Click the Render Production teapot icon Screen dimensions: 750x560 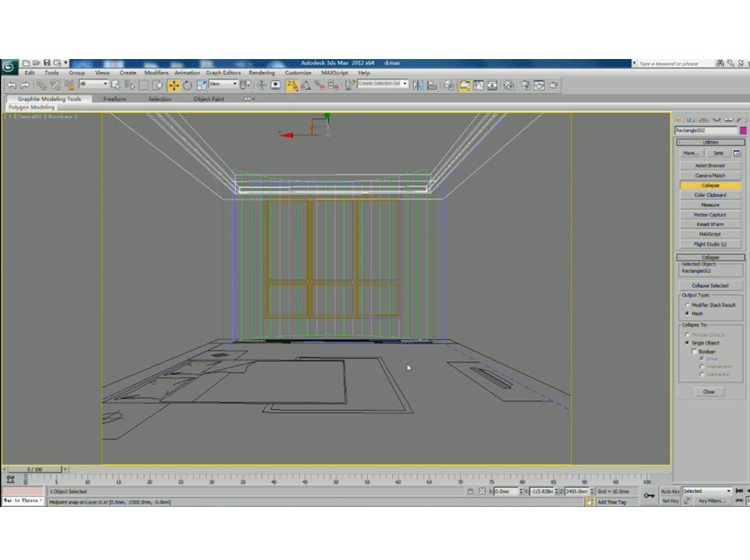(x=553, y=85)
